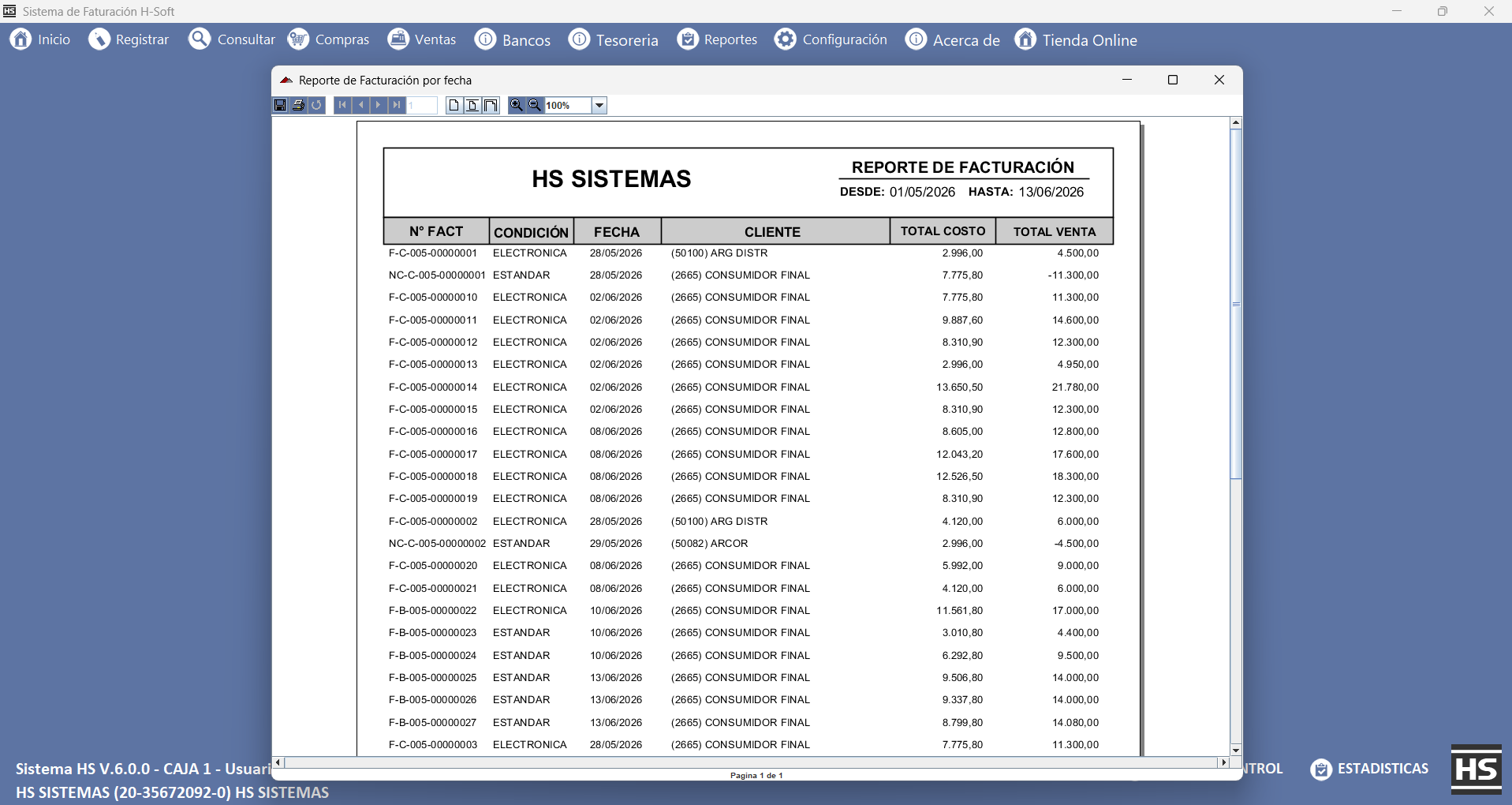Image resolution: width=1512 pixels, height=805 pixels.
Task: Go to first page of the report
Action: 343,105
